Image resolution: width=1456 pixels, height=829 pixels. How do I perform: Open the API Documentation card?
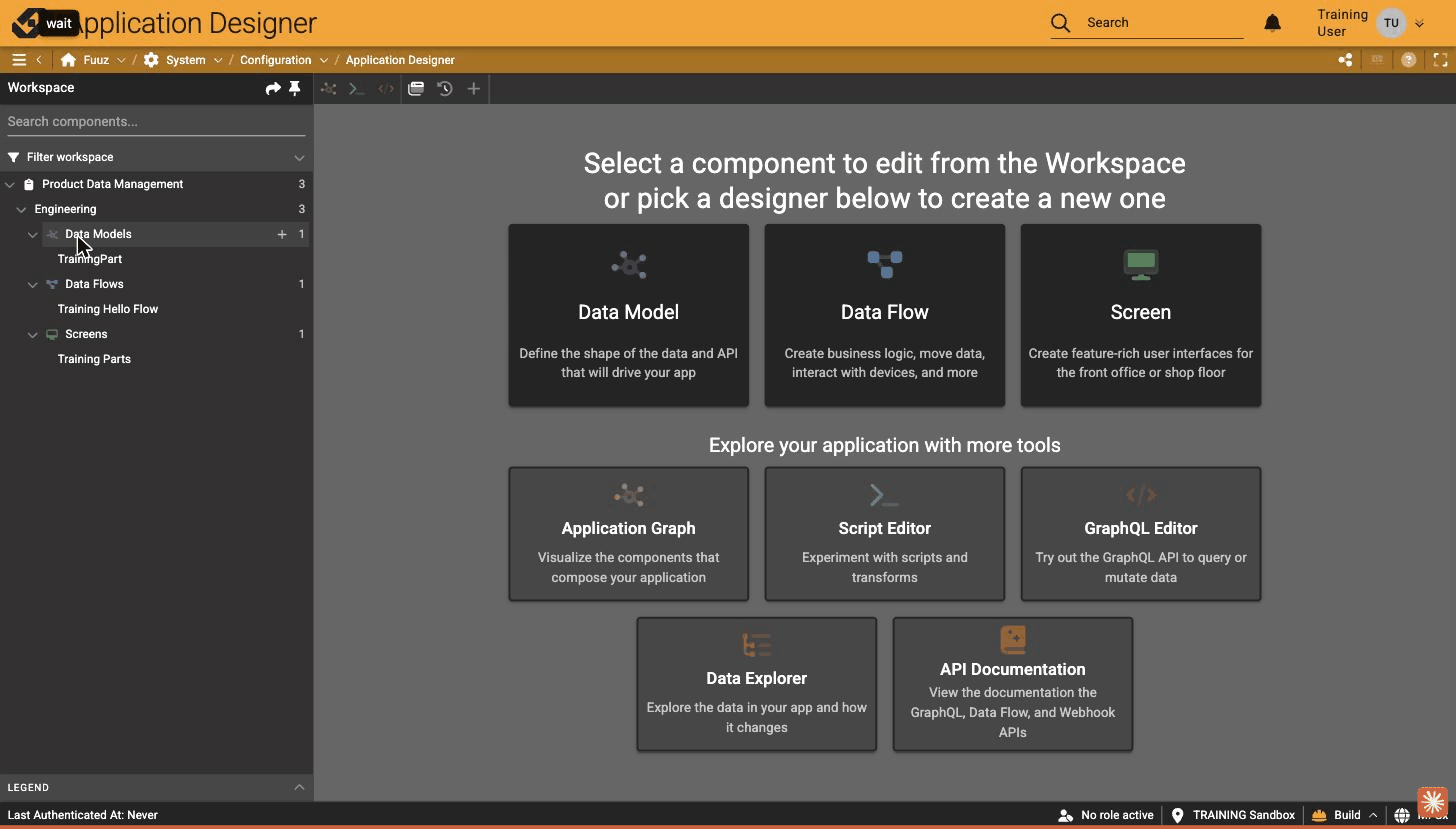tap(1013, 684)
